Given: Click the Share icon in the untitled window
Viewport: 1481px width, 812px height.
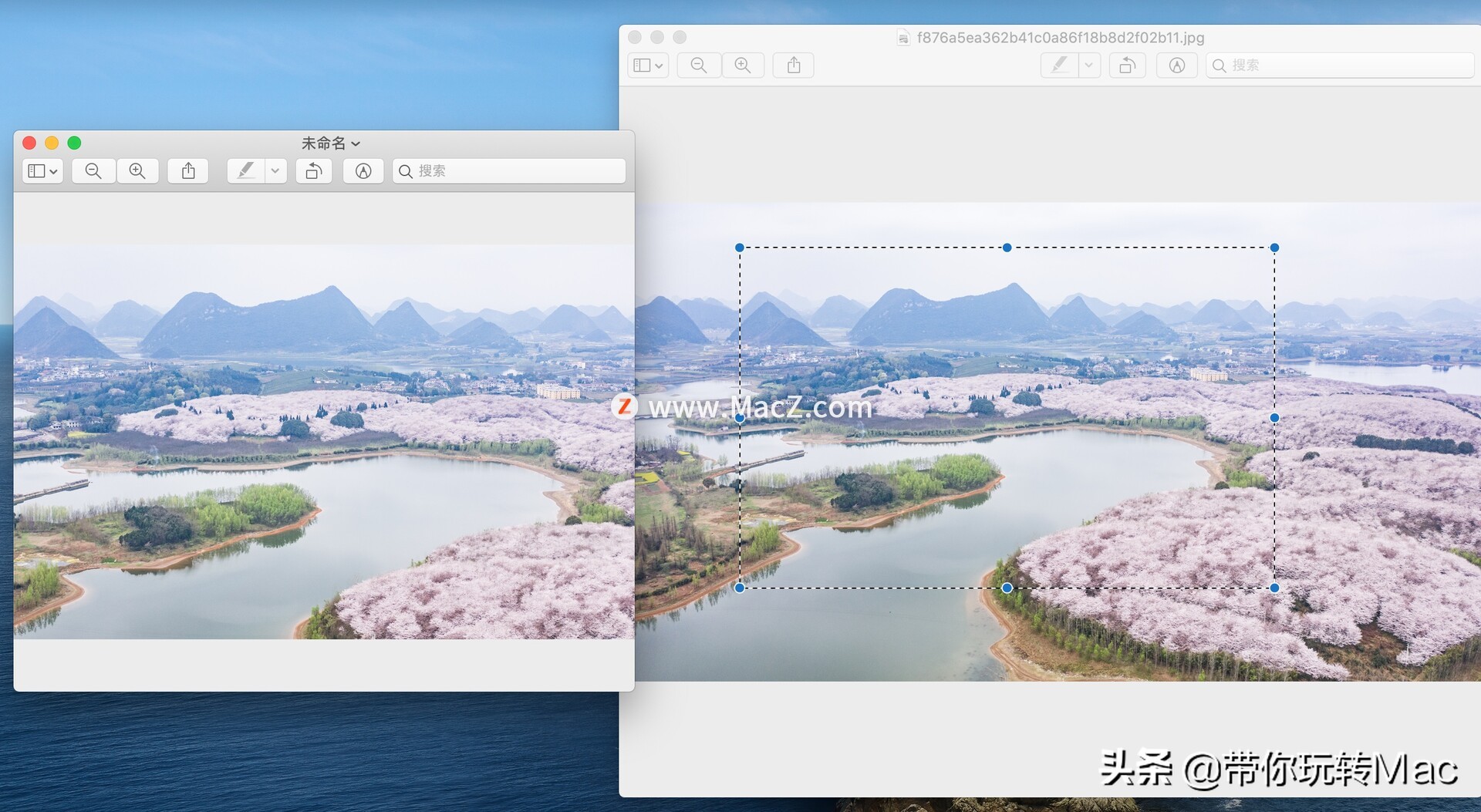Looking at the screenshot, I should click(x=187, y=170).
